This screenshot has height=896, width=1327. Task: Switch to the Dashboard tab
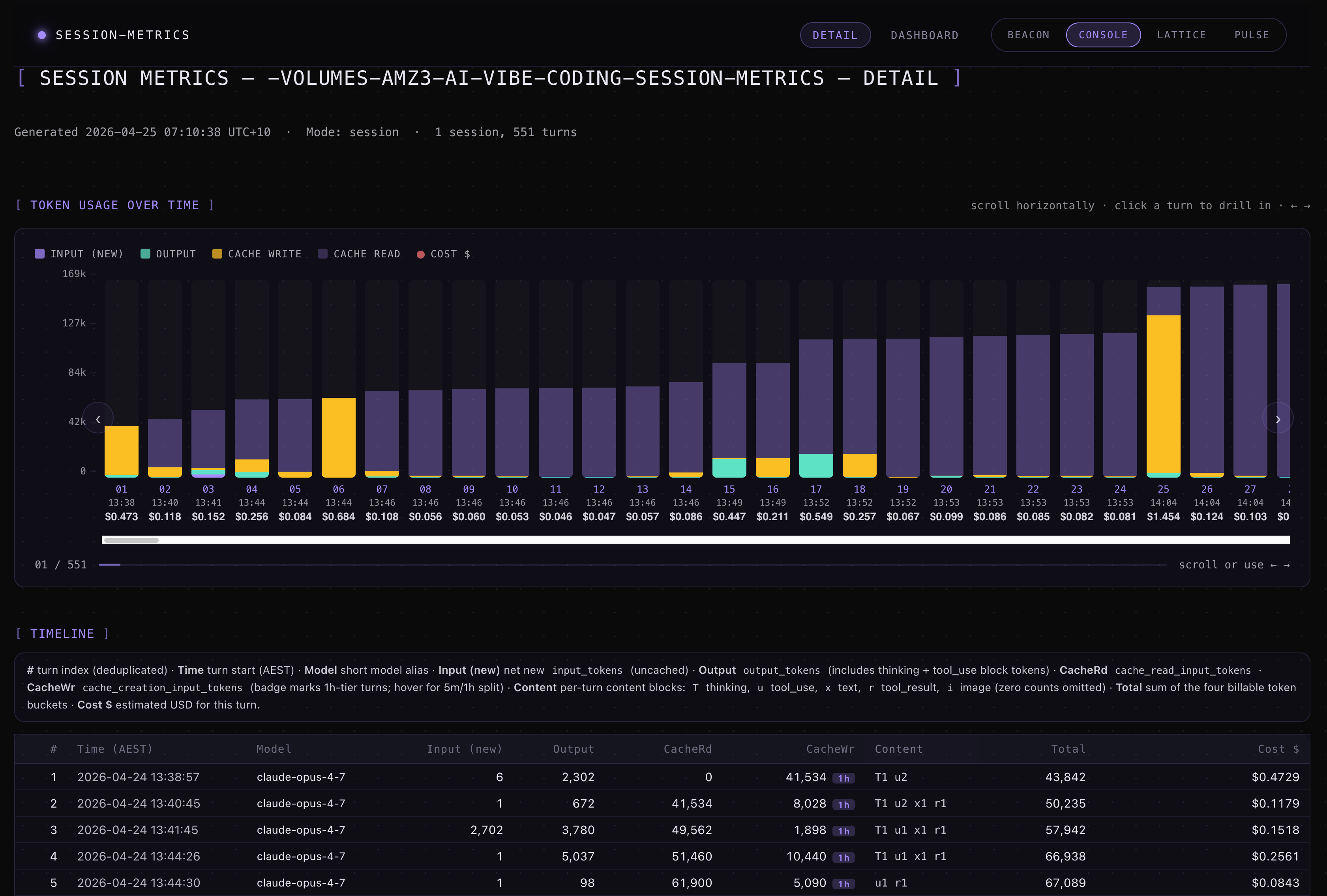click(x=924, y=36)
